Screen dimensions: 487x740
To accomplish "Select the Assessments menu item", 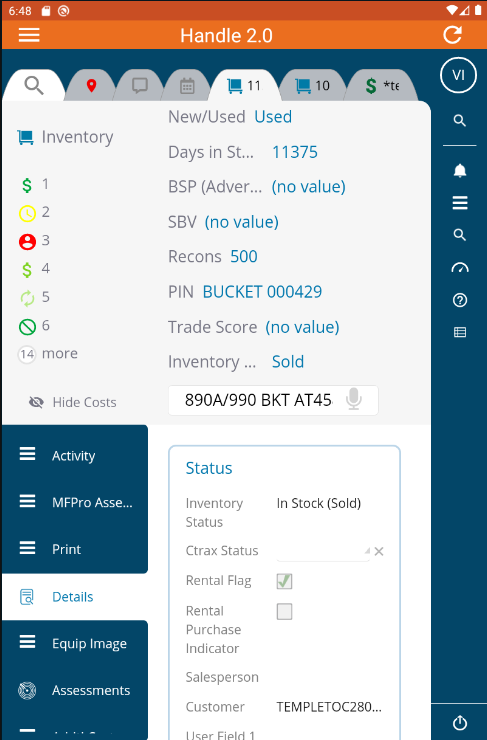I will click(75, 690).
